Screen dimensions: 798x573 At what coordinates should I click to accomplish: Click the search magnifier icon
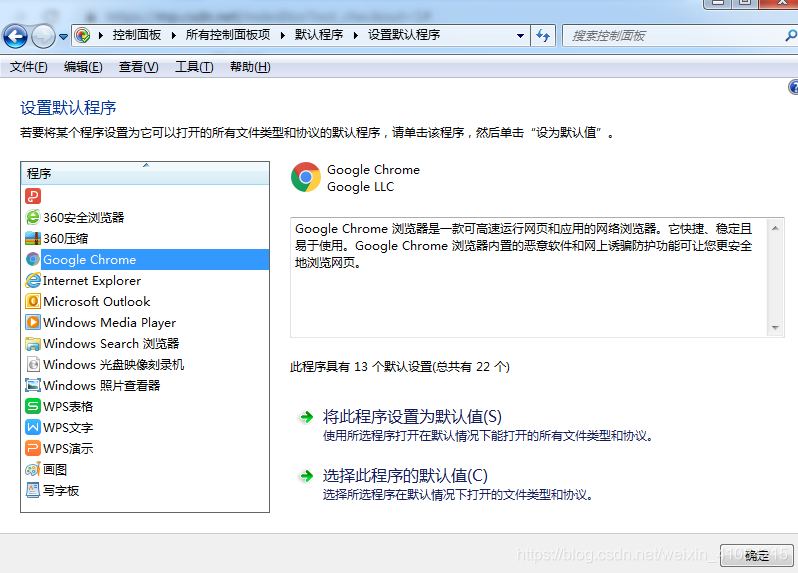coord(791,36)
